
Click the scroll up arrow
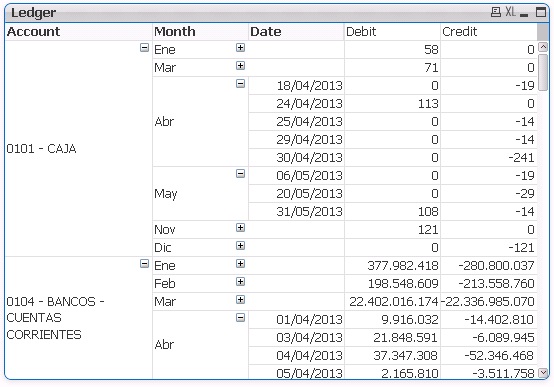pos(543,47)
